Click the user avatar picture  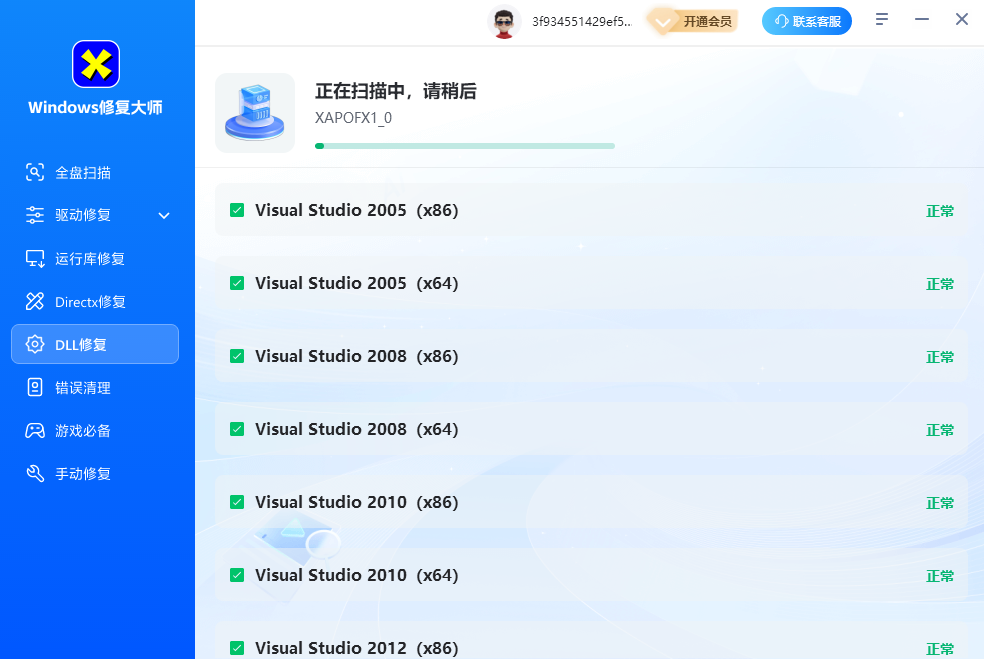504,21
